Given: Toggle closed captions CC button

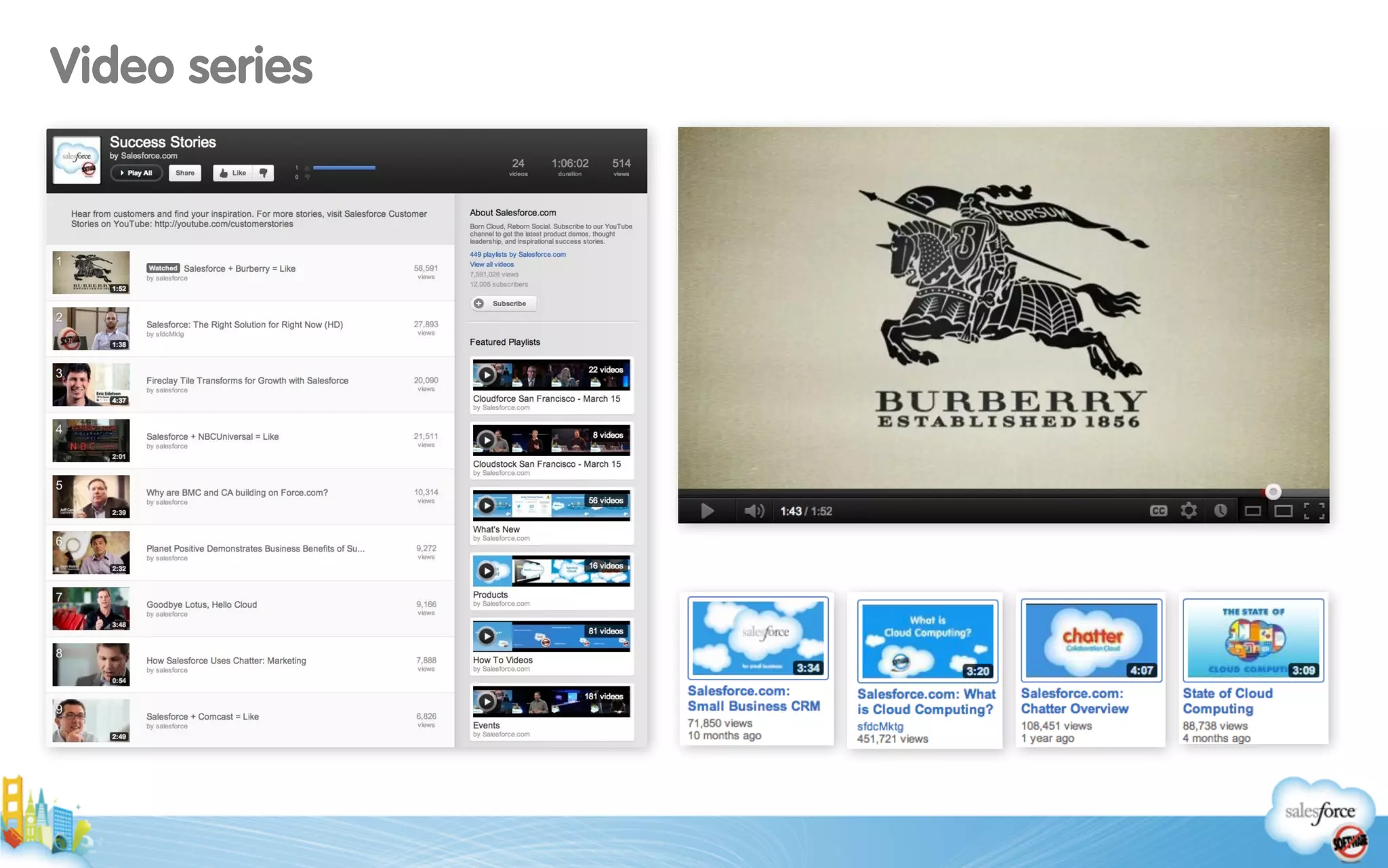Looking at the screenshot, I should click(1158, 511).
